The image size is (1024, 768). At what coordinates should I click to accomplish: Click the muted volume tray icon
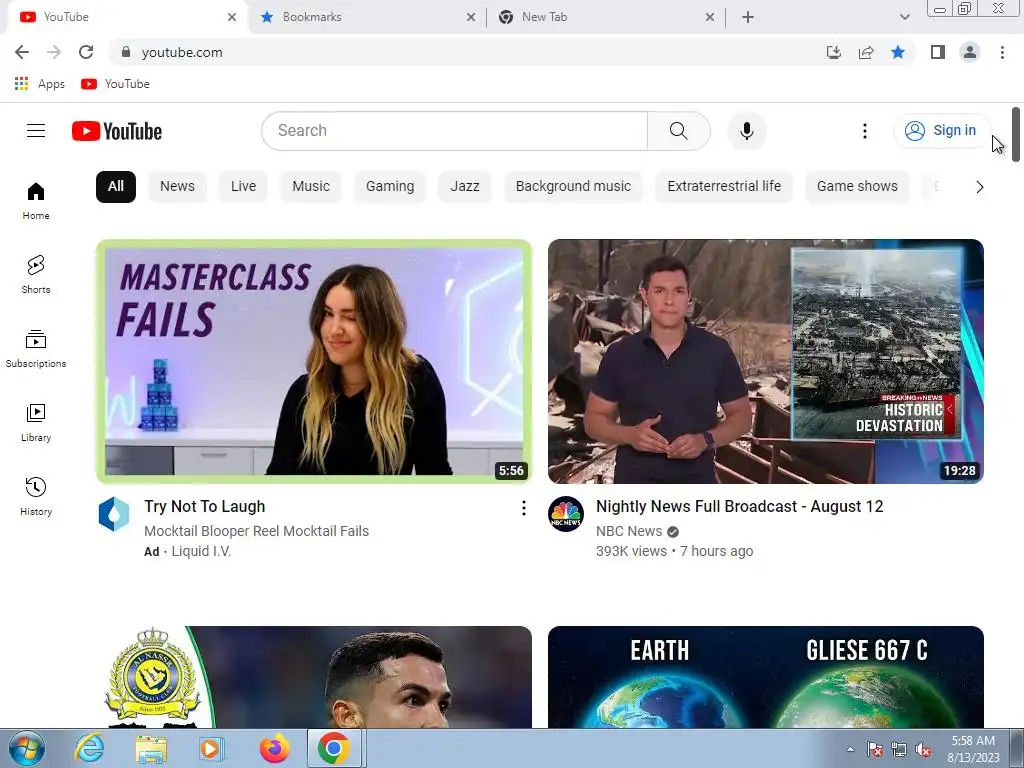(923, 750)
